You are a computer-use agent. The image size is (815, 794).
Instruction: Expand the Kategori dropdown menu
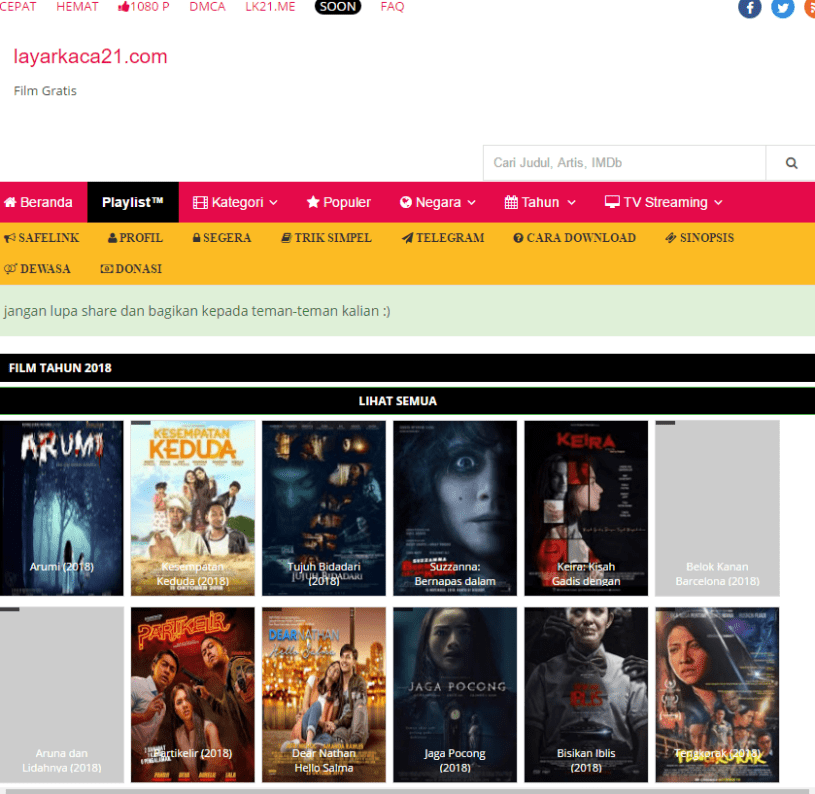pos(235,202)
